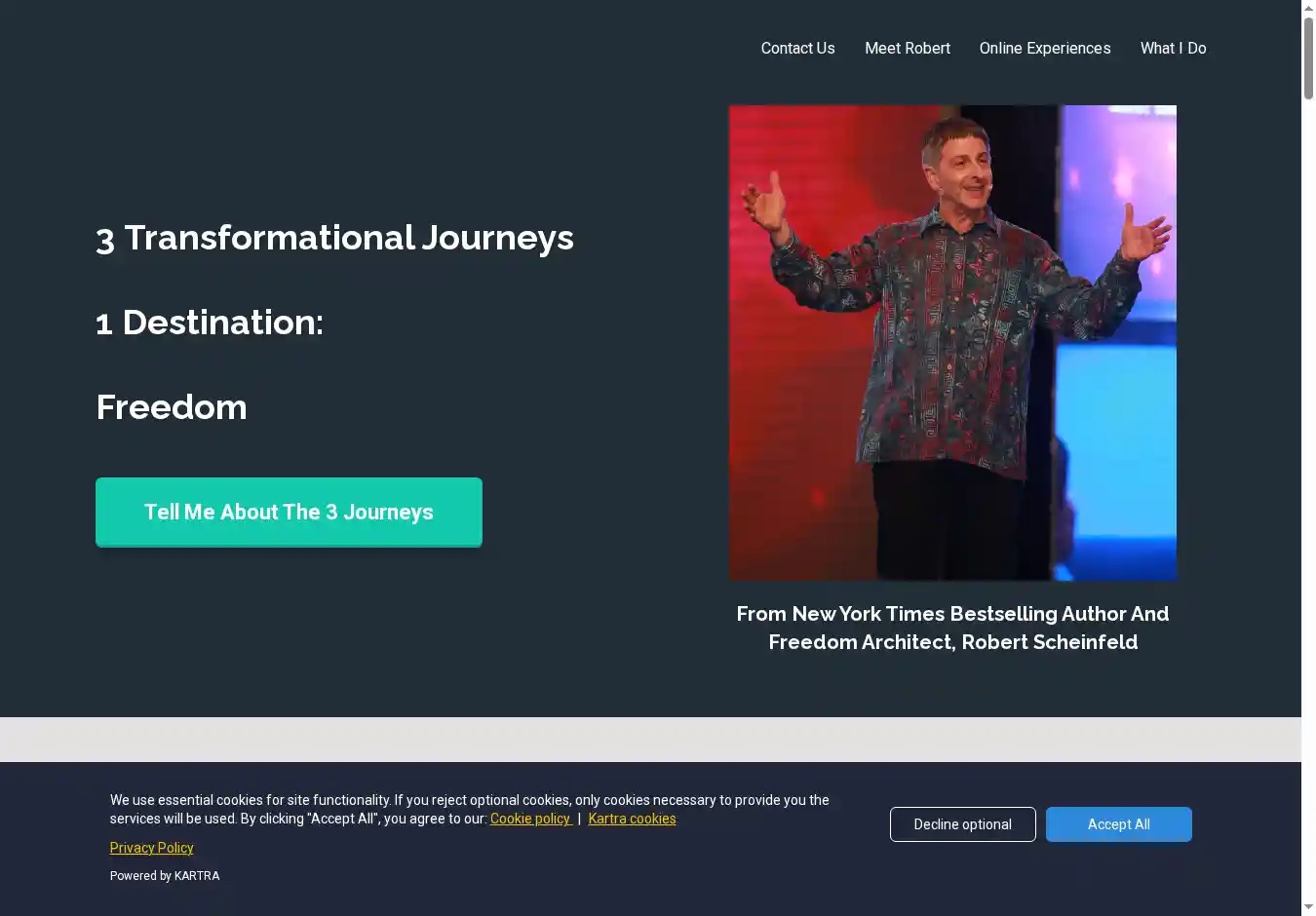Click the 3 Transformational Journeys heading
This screenshot has height=916, width=1316.
(334, 238)
